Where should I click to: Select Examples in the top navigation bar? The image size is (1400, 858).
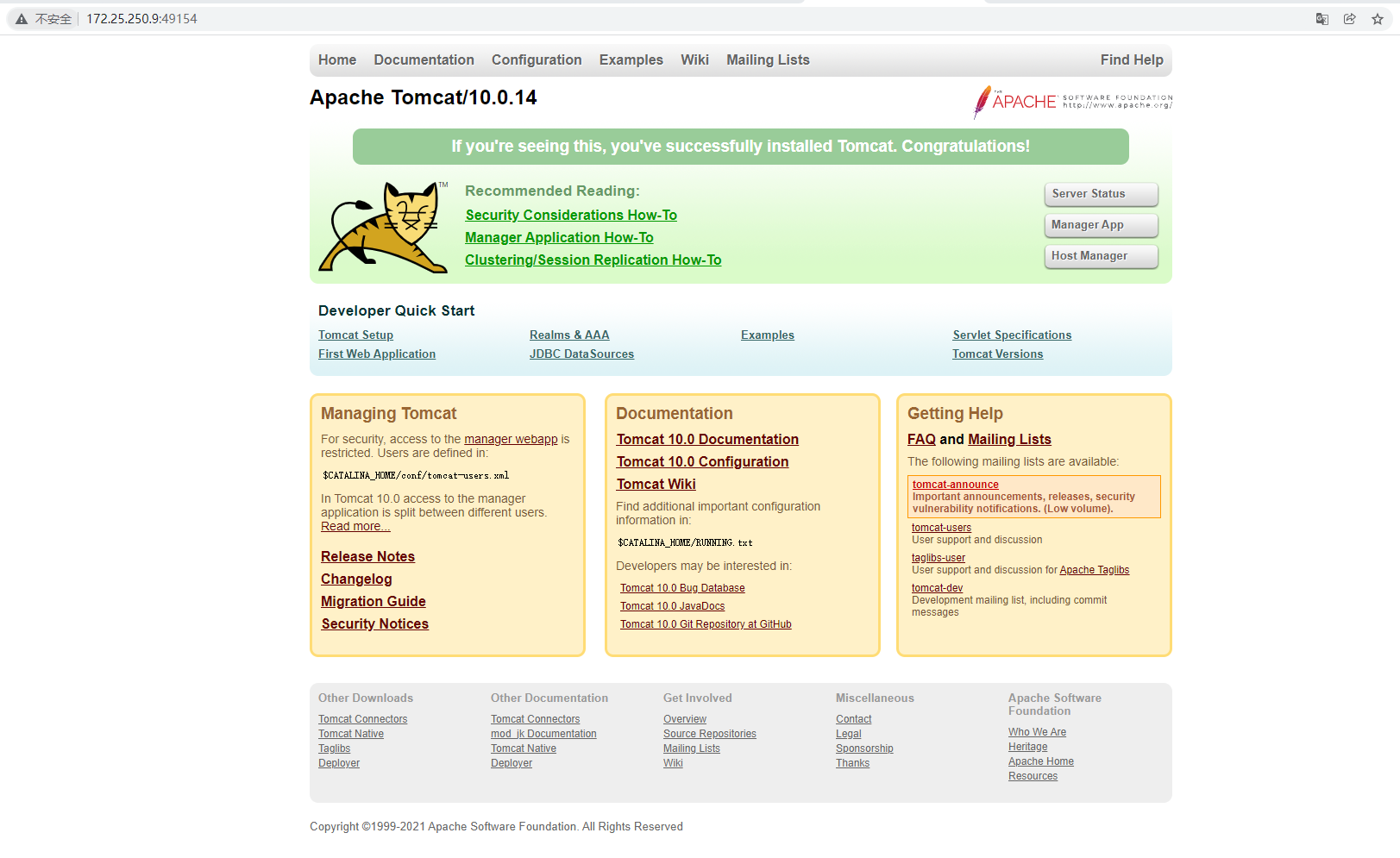click(631, 60)
